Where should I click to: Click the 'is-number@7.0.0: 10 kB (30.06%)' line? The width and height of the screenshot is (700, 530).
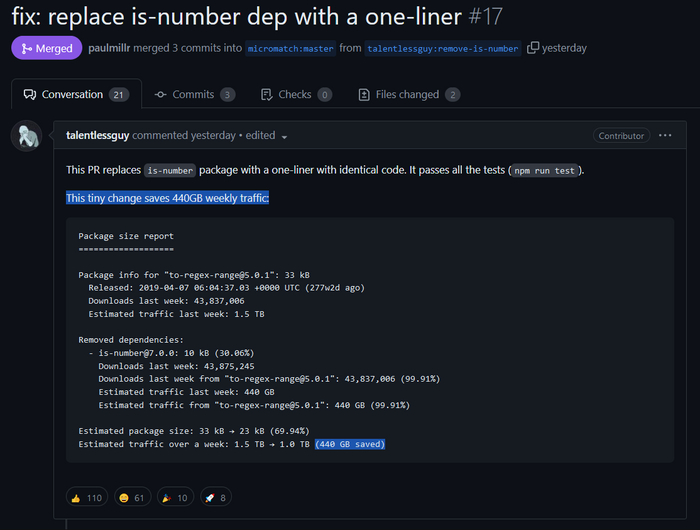171,353
